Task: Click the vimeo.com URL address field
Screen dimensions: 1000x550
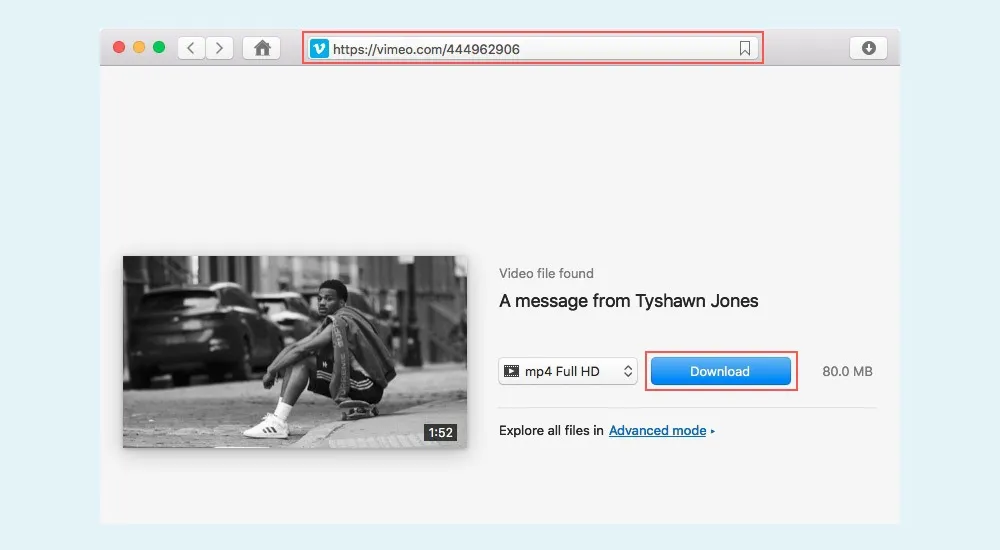Action: (x=530, y=49)
